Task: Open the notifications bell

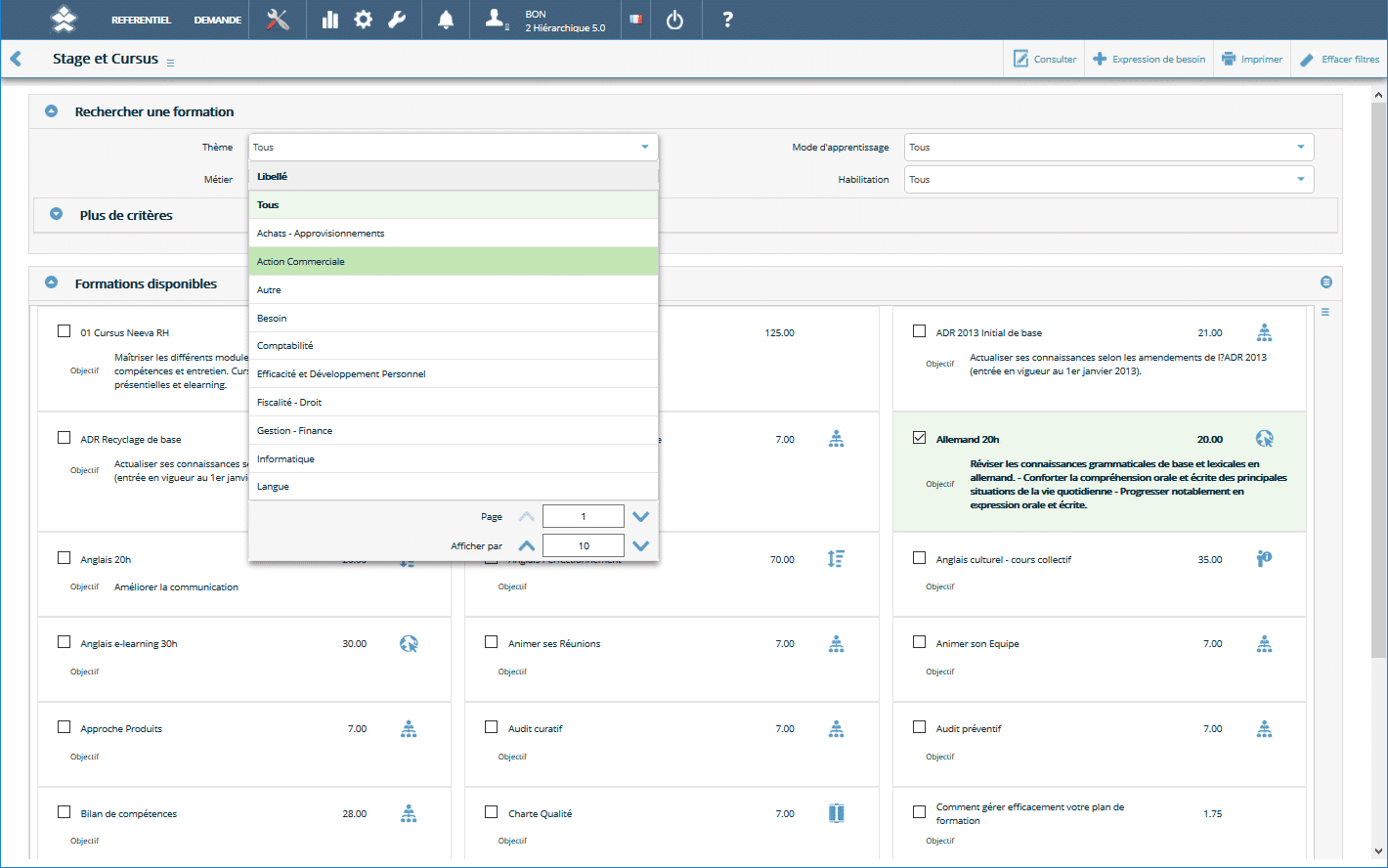Action: pyautogui.click(x=446, y=20)
